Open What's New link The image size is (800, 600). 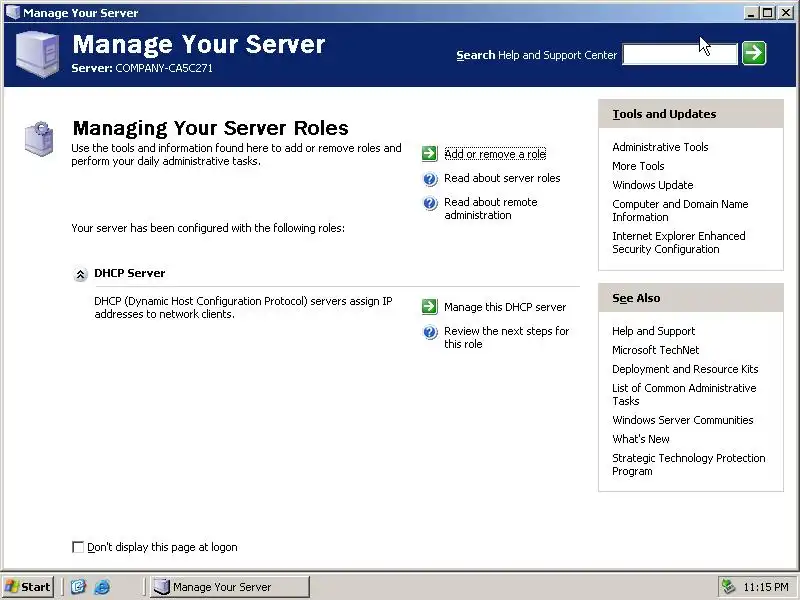[x=641, y=439]
